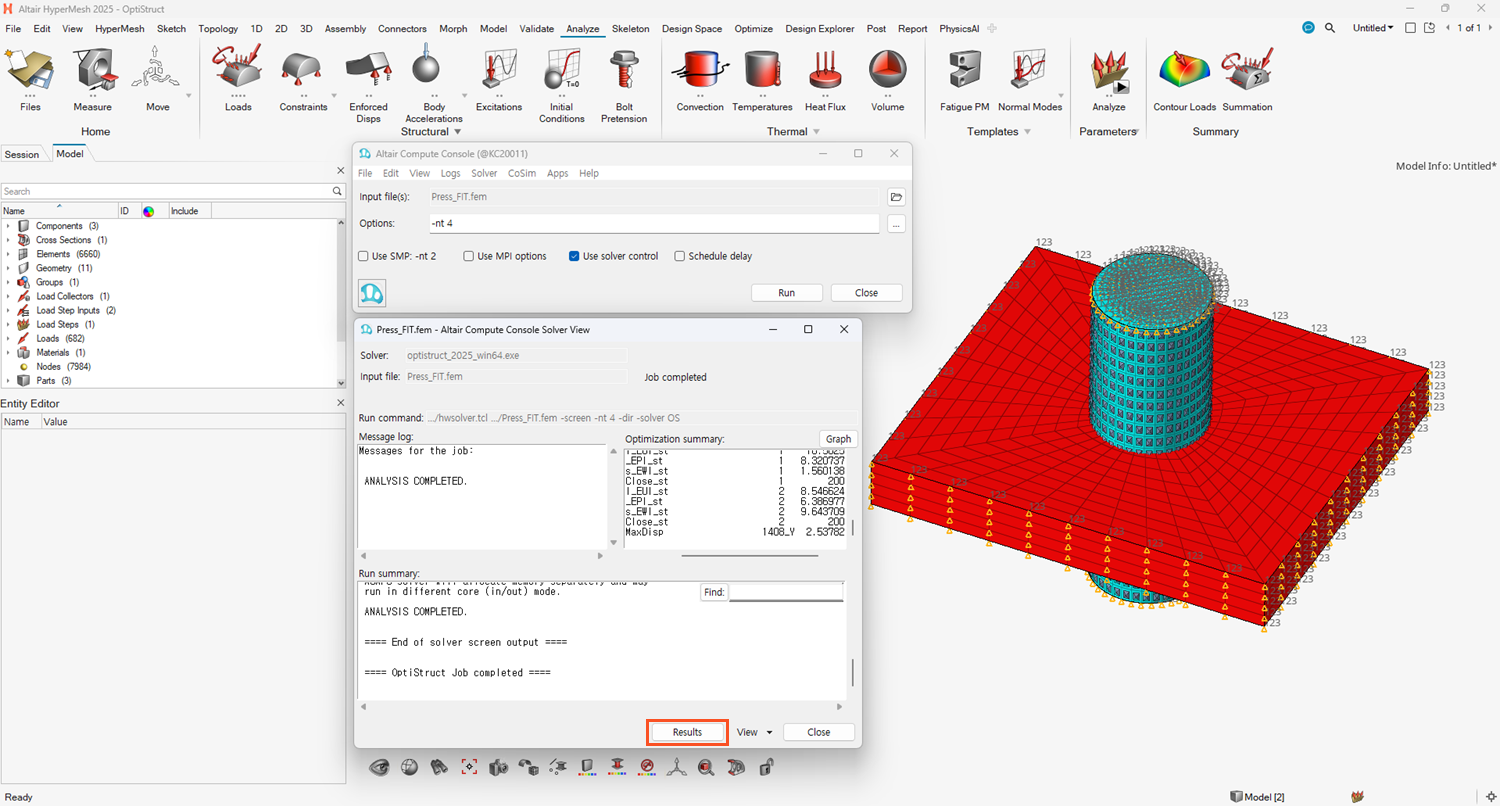This screenshot has width=1500, height=806.
Task: Open the Topology ribbon tab
Action: click(218, 29)
